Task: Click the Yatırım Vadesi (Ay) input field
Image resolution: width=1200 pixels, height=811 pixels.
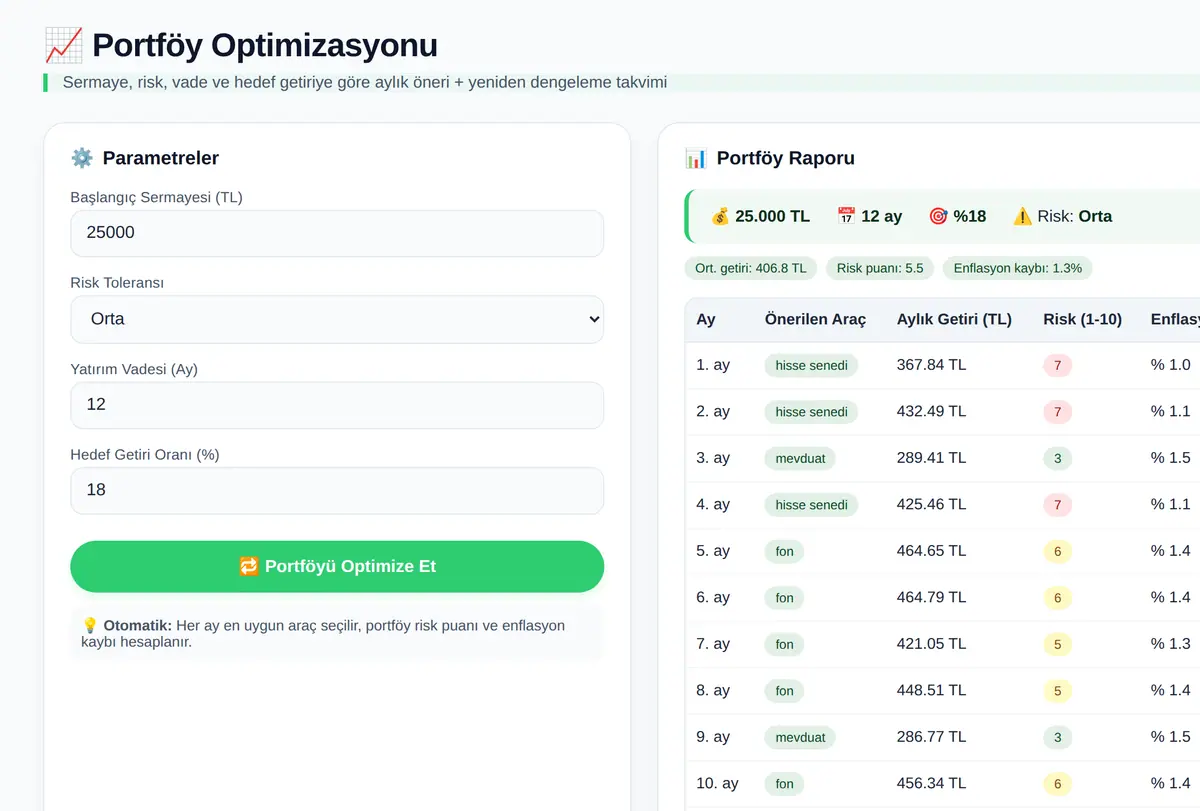Action: (337, 405)
